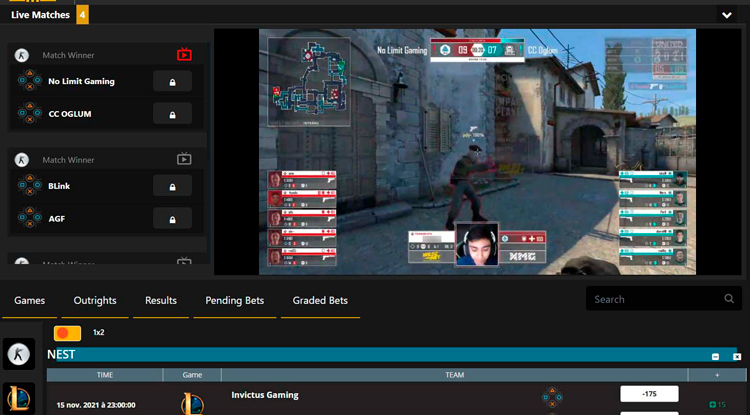Screen dimensions: 750x415
Task: Select the CS:GO icon beside BLink Match Winner
Action: (22, 160)
